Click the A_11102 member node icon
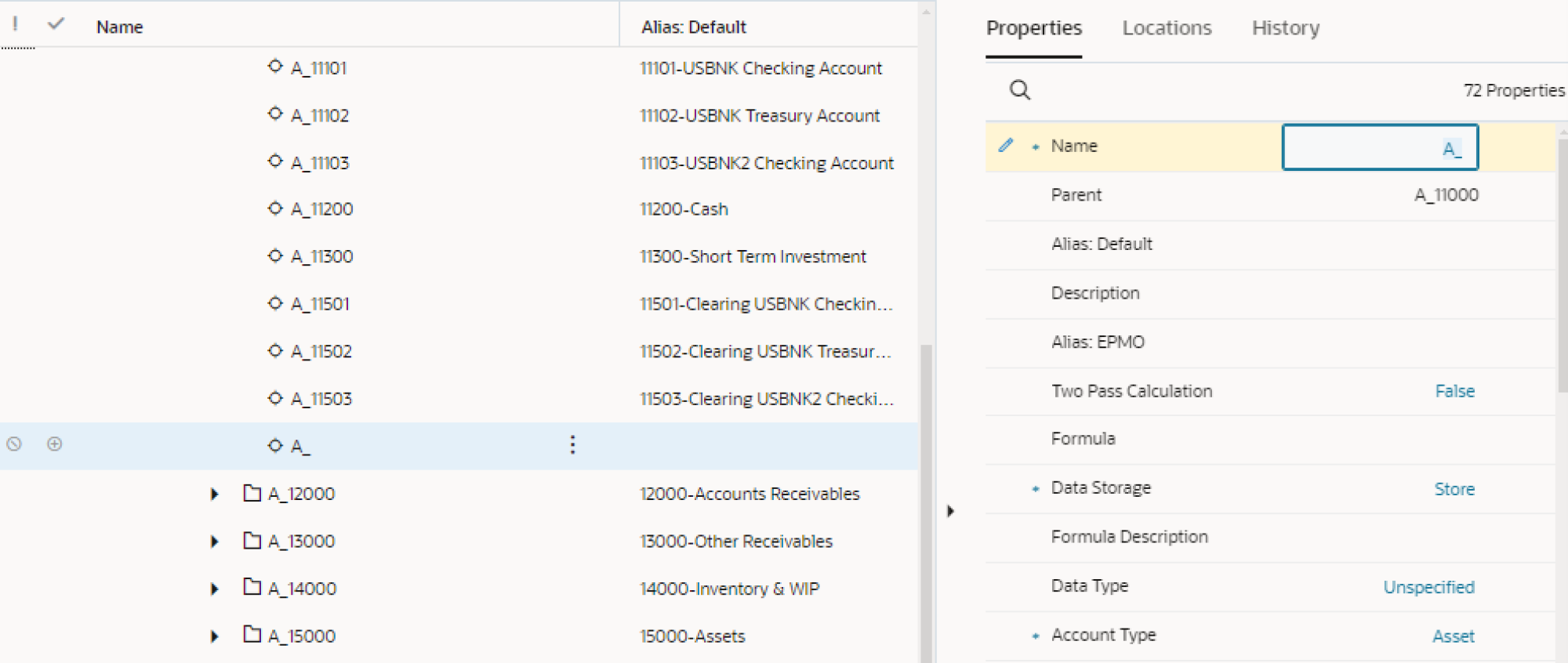The width and height of the screenshot is (1568, 663). point(275,114)
